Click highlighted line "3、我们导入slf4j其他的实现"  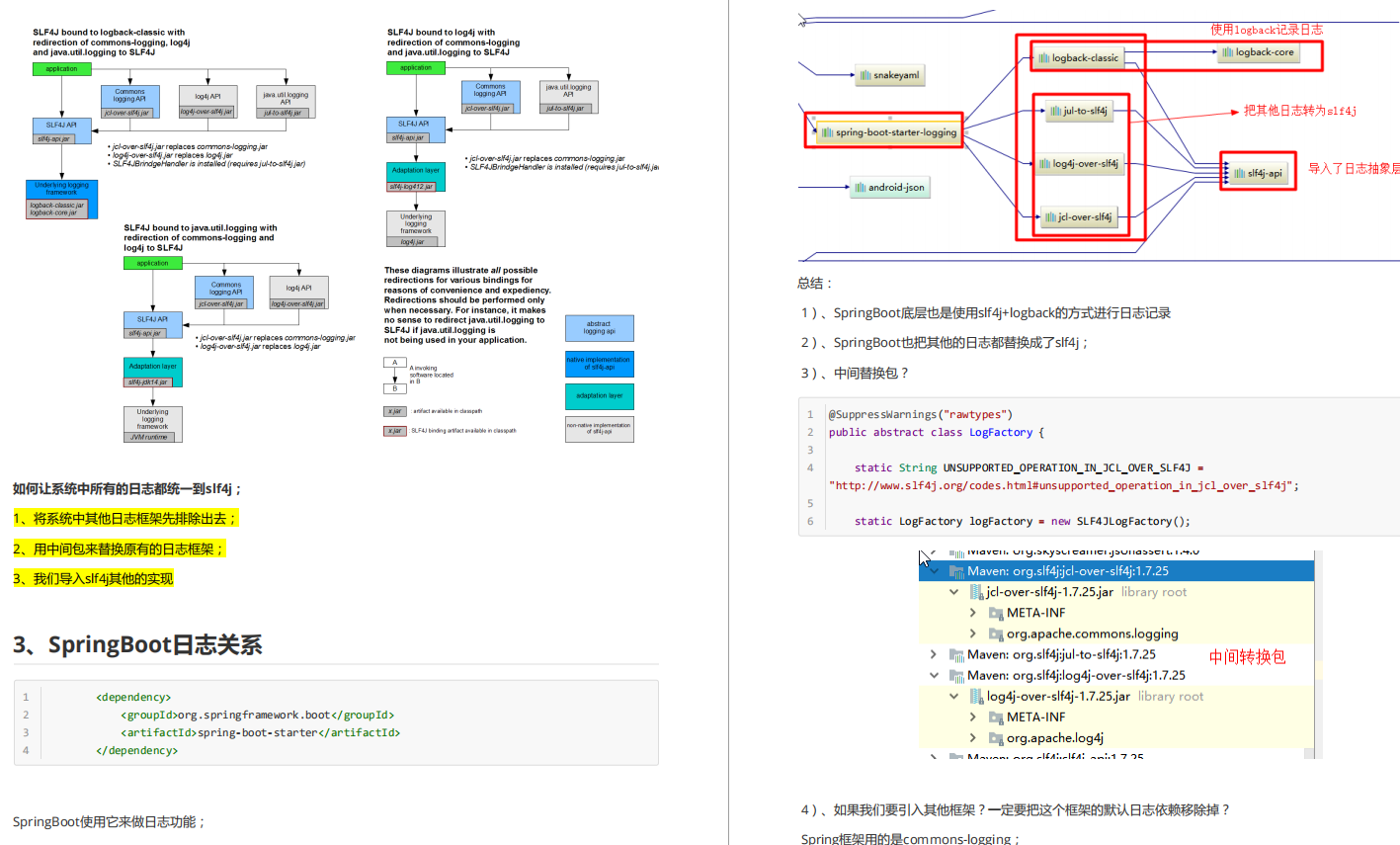tap(93, 578)
